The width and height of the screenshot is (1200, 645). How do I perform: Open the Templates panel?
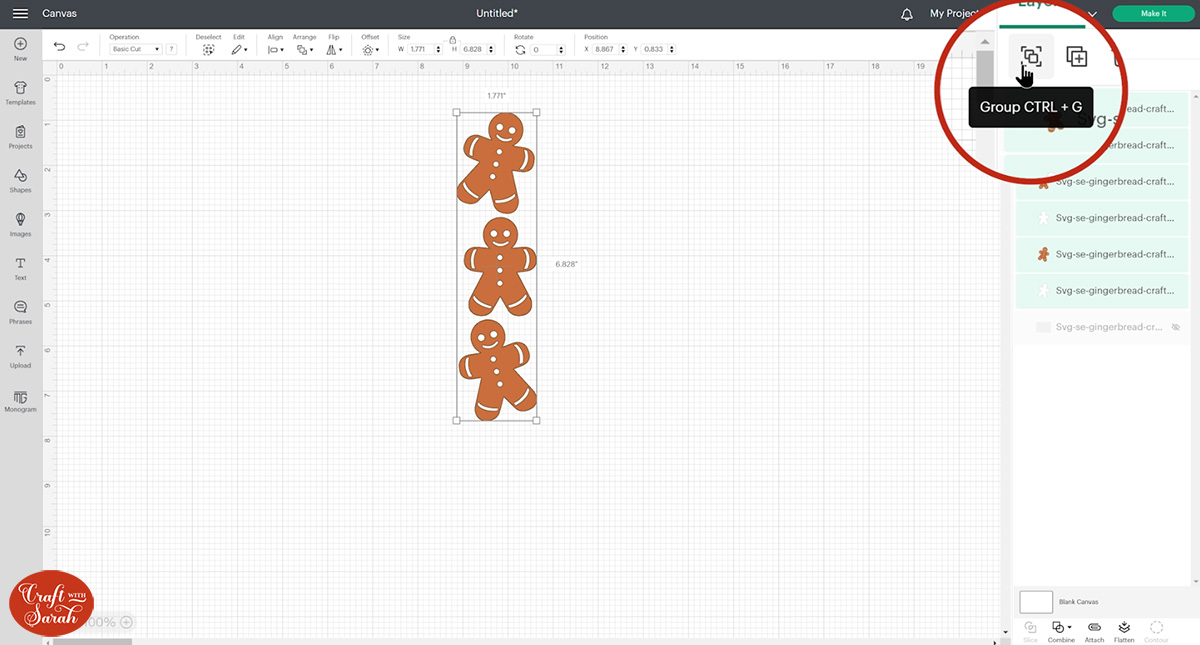pos(20,93)
